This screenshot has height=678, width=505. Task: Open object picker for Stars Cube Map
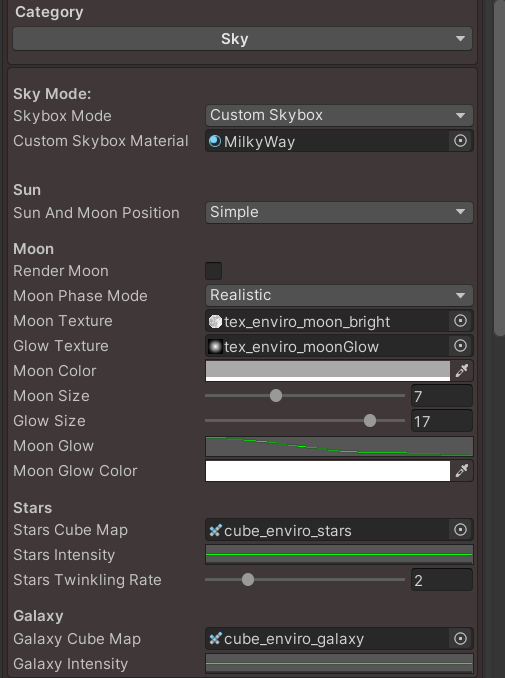(x=460, y=530)
